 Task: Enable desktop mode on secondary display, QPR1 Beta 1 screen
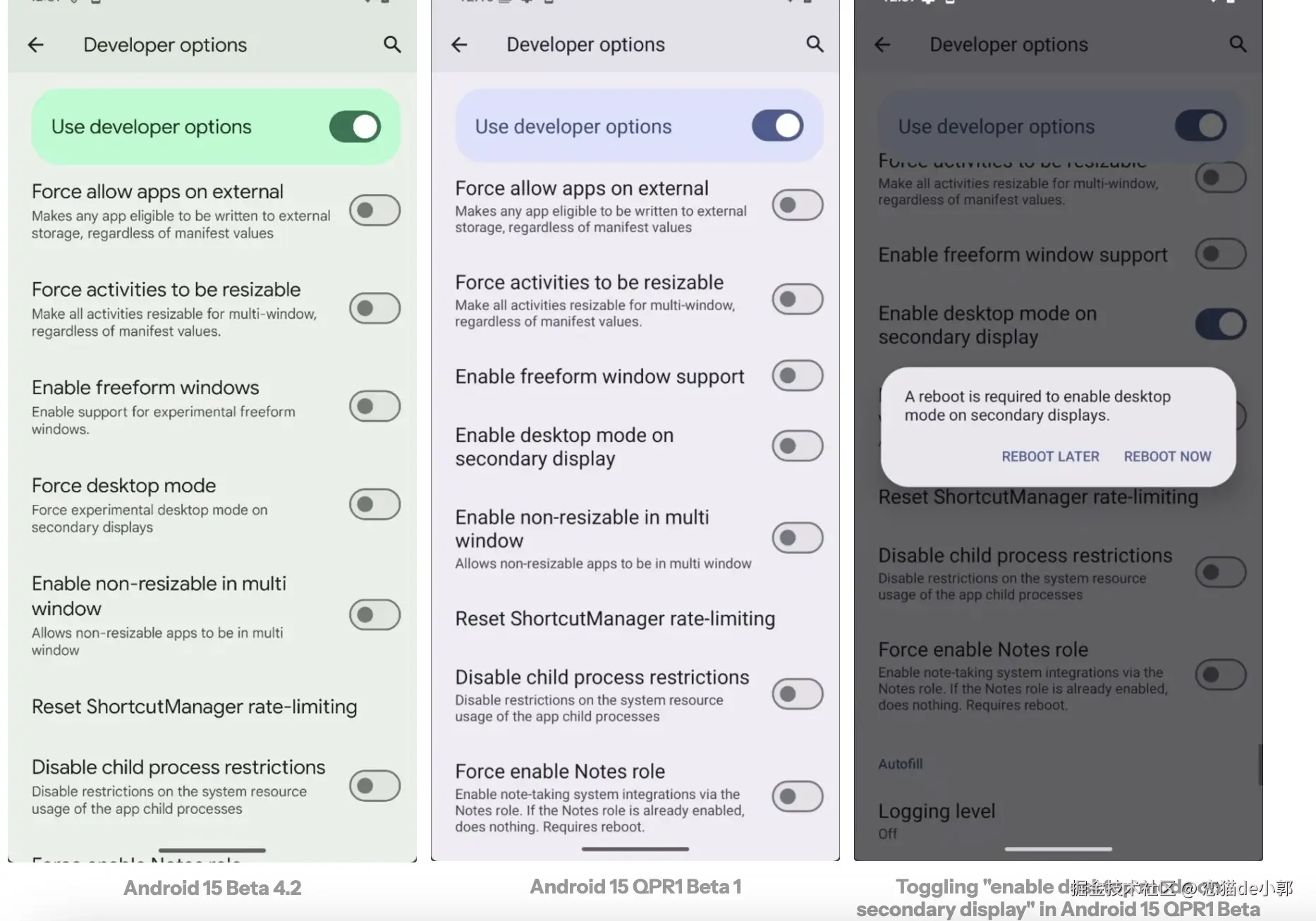(798, 446)
